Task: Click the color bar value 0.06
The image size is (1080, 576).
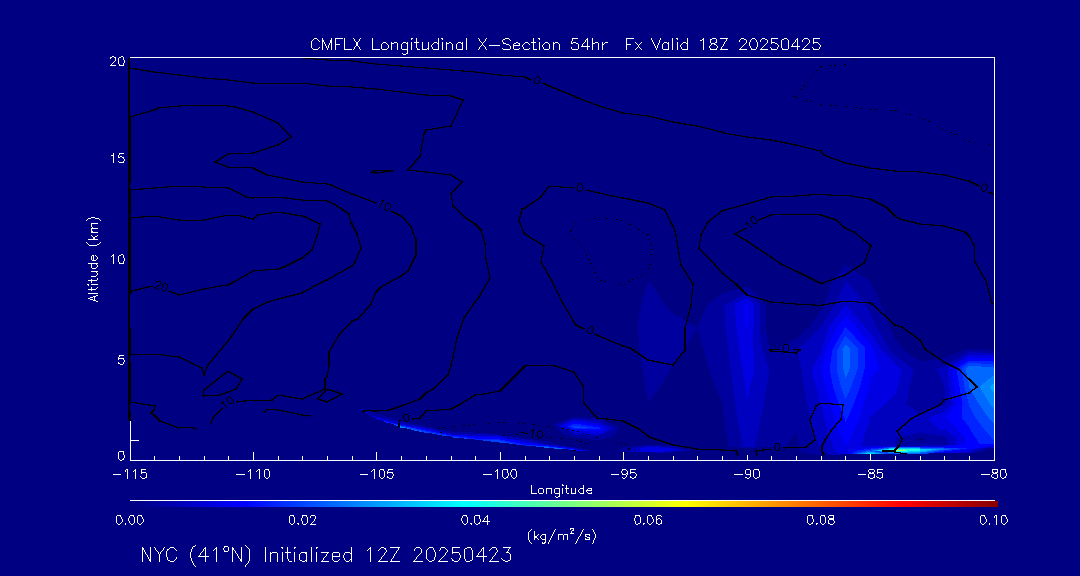Action: pyautogui.click(x=648, y=520)
